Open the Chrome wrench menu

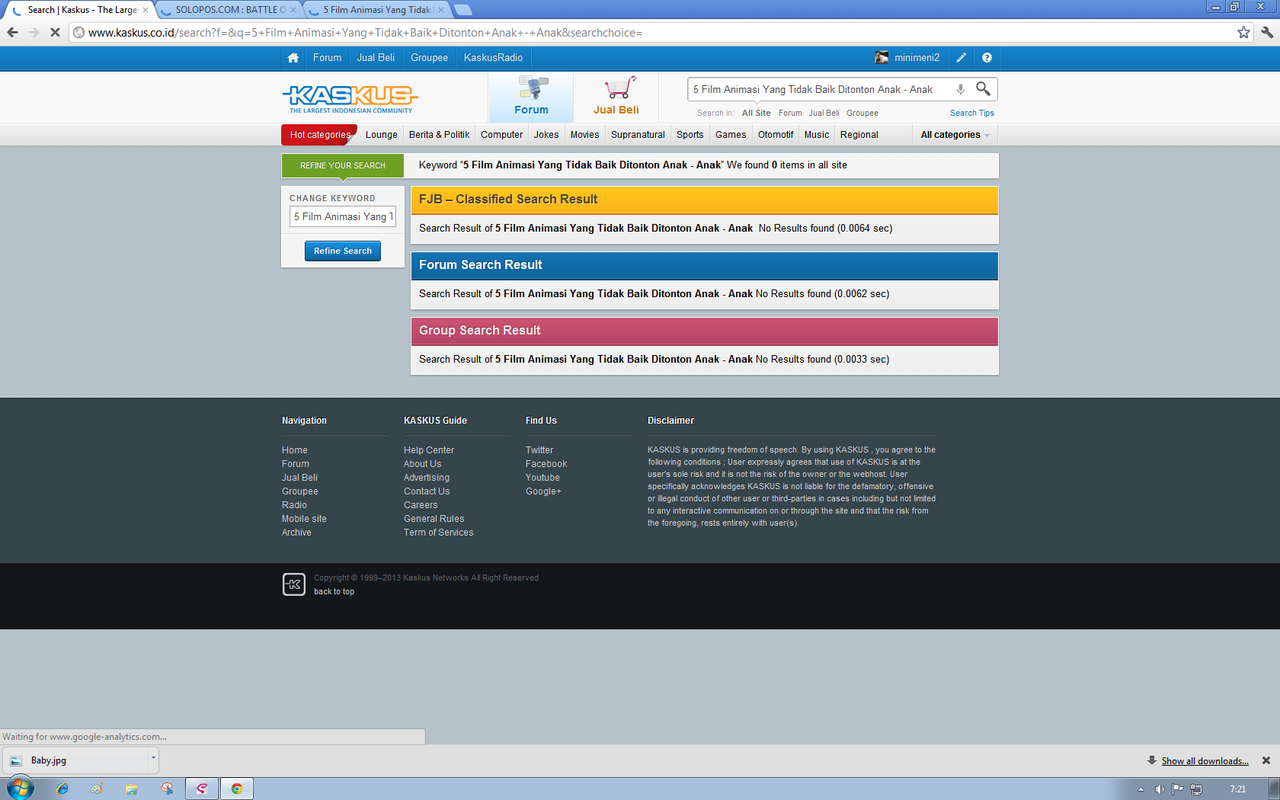(1265, 32)
